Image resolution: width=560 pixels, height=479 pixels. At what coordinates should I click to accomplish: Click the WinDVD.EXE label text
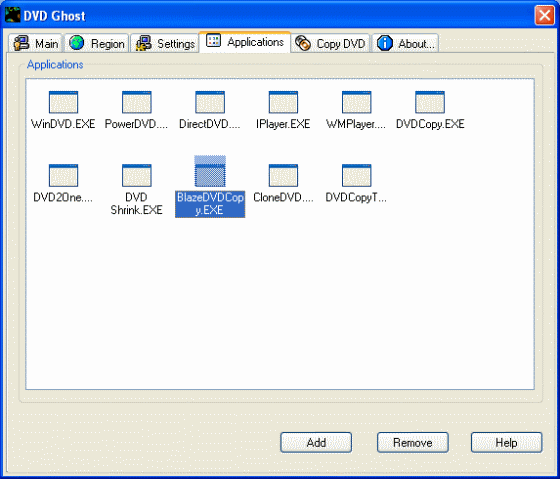(x=63, y=124)
